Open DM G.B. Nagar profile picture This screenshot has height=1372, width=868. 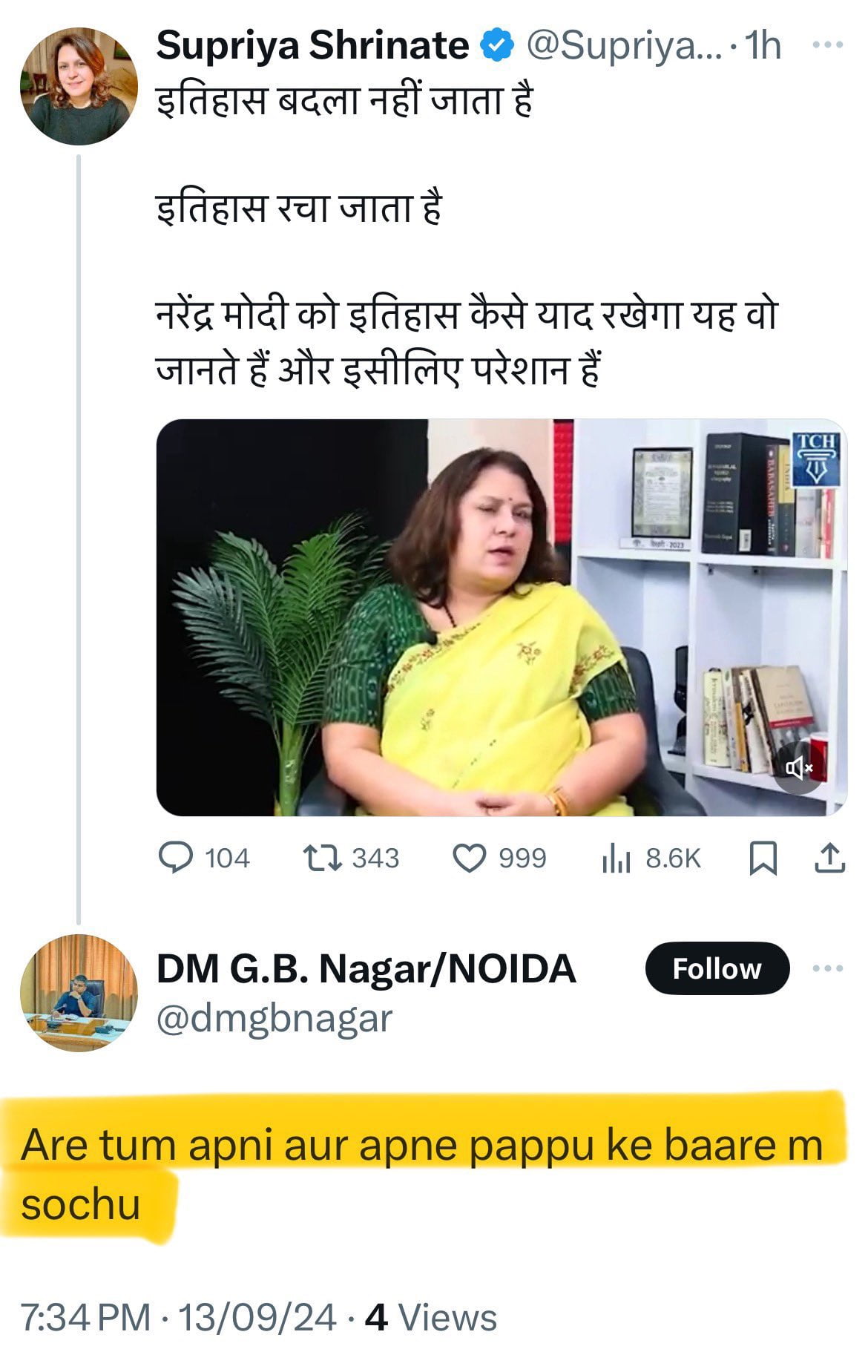point(79,992)
